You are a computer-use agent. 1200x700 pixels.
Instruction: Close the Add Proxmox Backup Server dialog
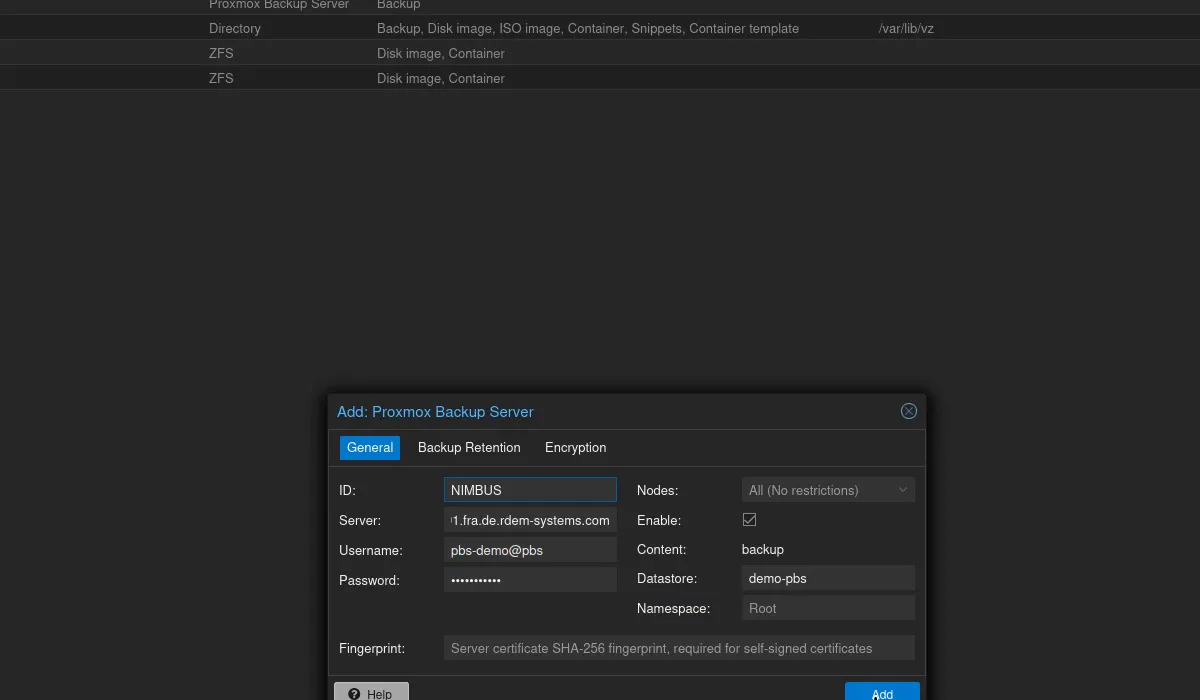click(908, 411)
